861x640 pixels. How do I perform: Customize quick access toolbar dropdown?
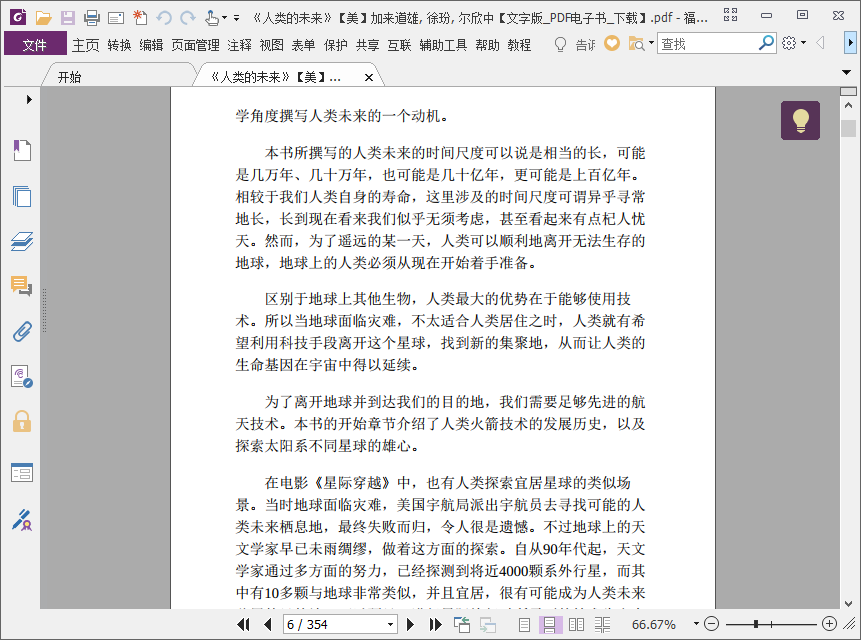click(237, 18)
